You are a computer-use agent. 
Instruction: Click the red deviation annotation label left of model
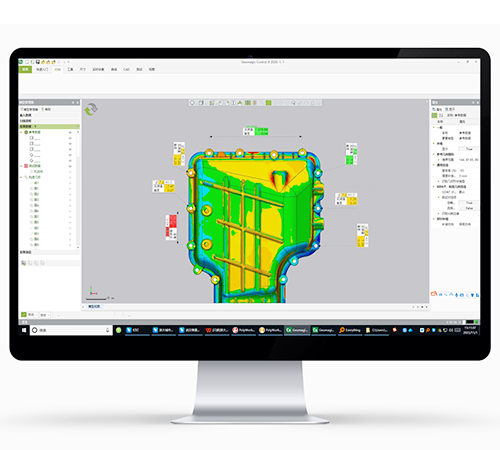[x=171, y=227]
